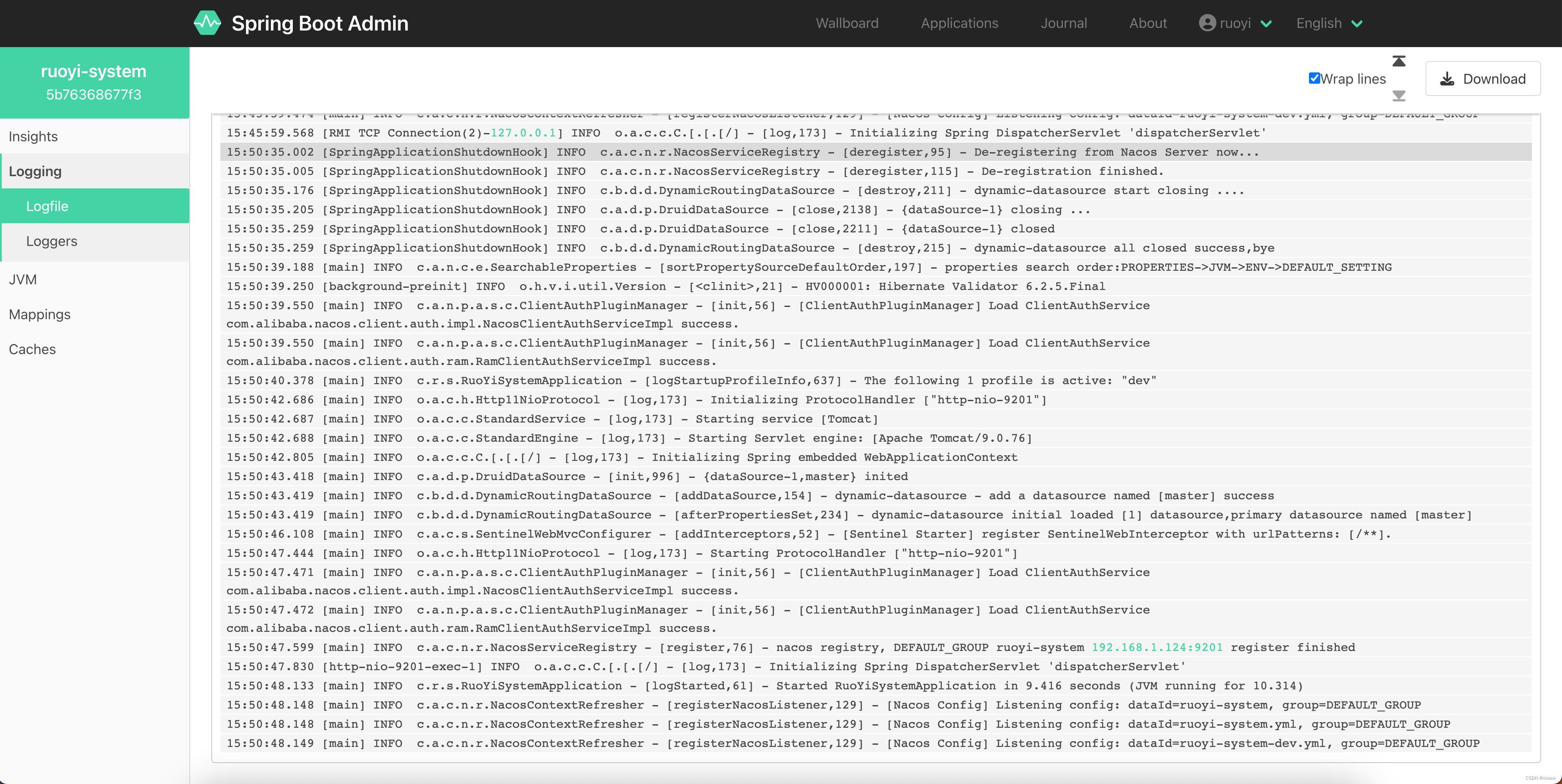The image size is (1562, 784).
Task: Expand the Insights sidebar section
Action: tap(95, 136)
